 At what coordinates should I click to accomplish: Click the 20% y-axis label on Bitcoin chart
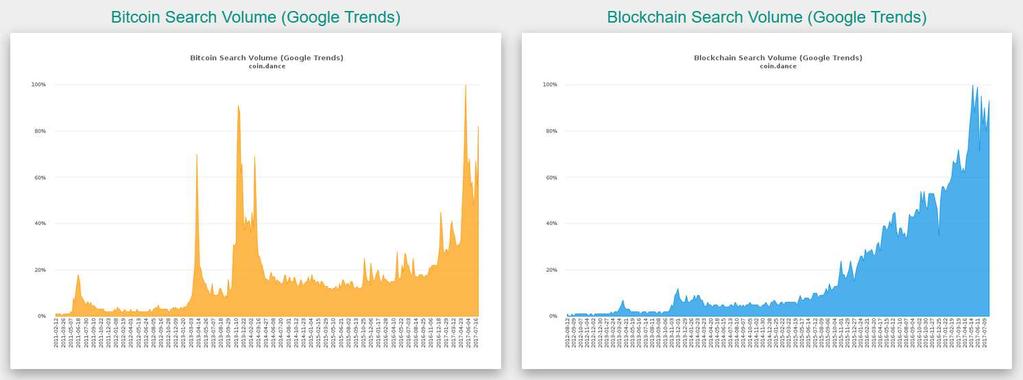point(39,270)
